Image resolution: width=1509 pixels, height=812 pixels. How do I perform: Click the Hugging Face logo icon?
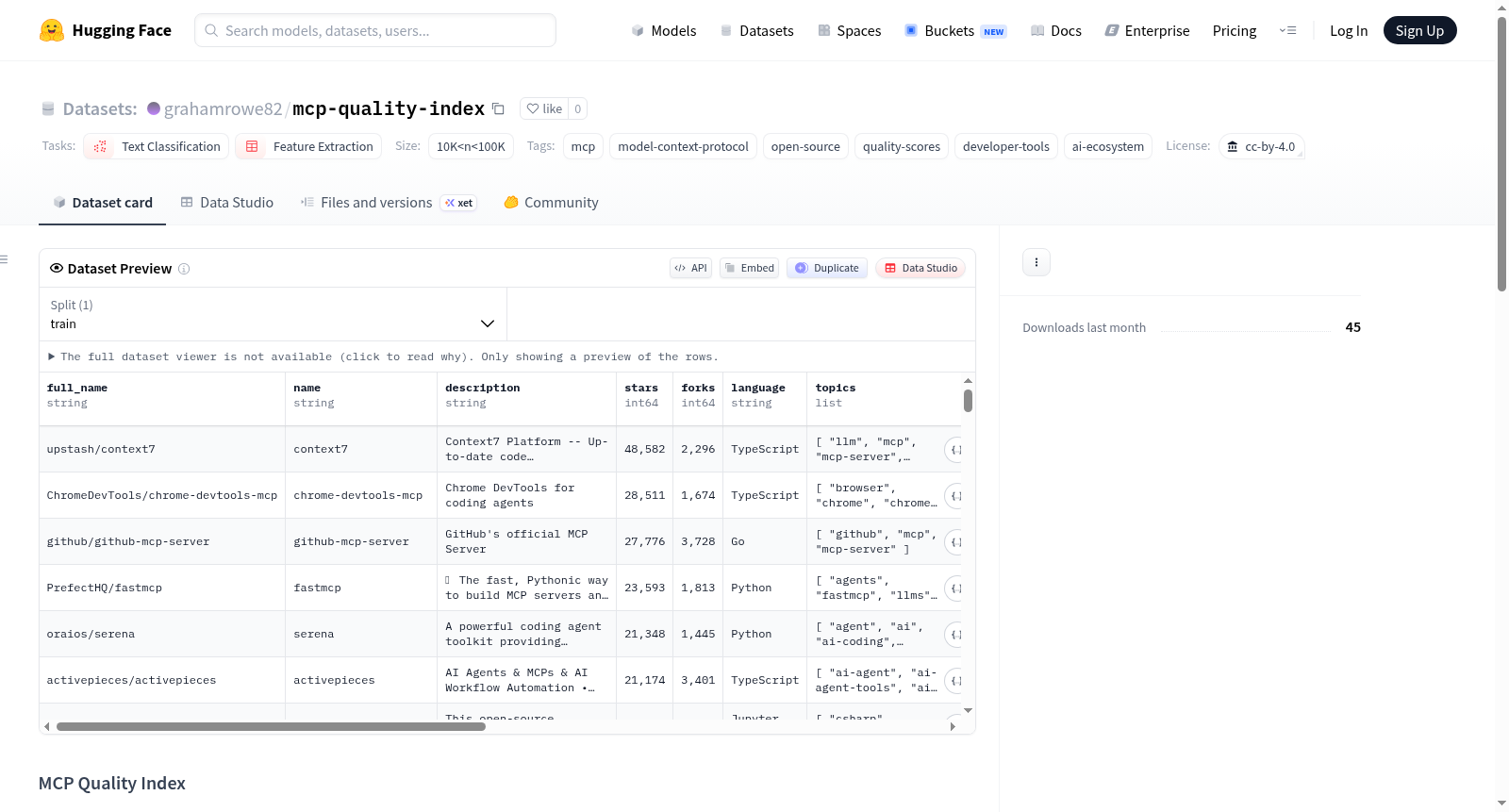(x=52, y=30)
